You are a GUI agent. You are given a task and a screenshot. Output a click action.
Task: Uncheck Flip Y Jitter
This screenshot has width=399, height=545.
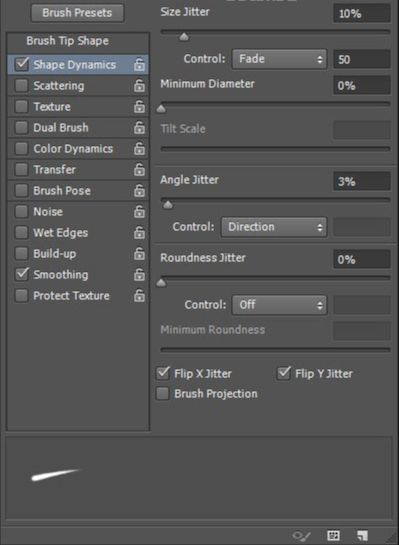click(x=284, y=373)
